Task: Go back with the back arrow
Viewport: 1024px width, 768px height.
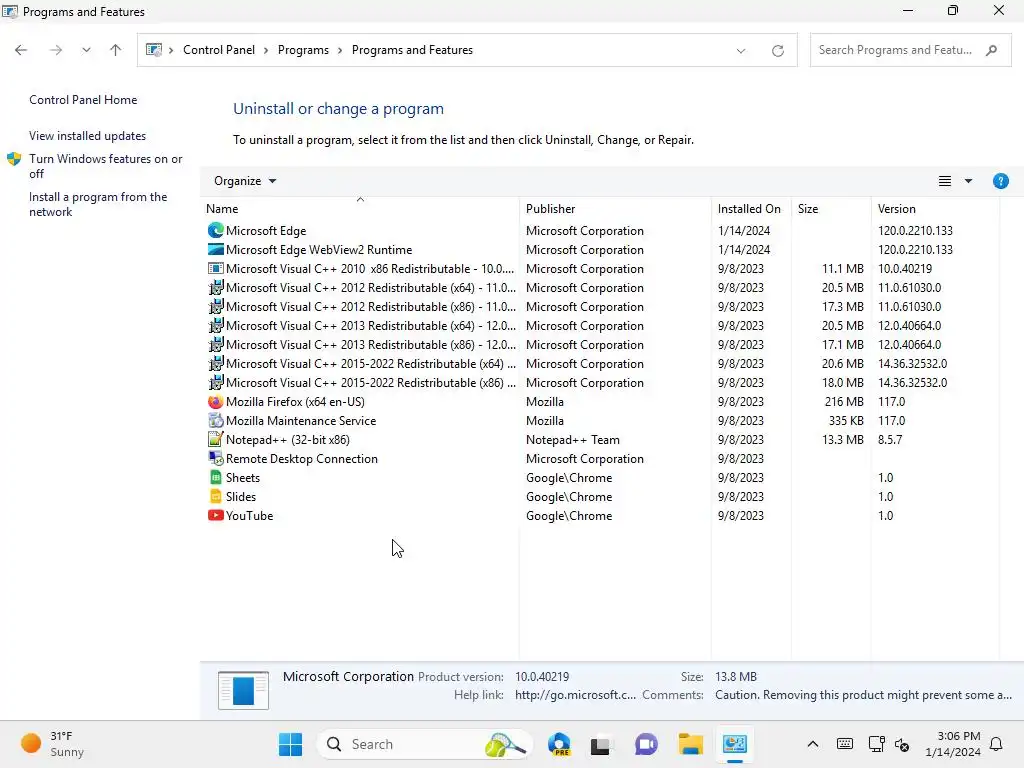Action: click(x=21, y=50)
